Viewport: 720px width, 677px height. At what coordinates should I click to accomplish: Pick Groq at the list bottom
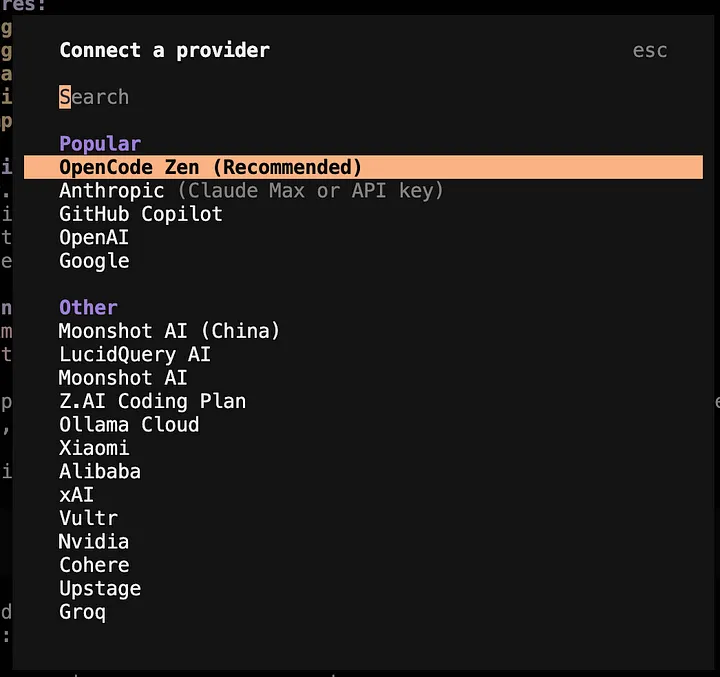pyautogui.click(x=82, y=612)
